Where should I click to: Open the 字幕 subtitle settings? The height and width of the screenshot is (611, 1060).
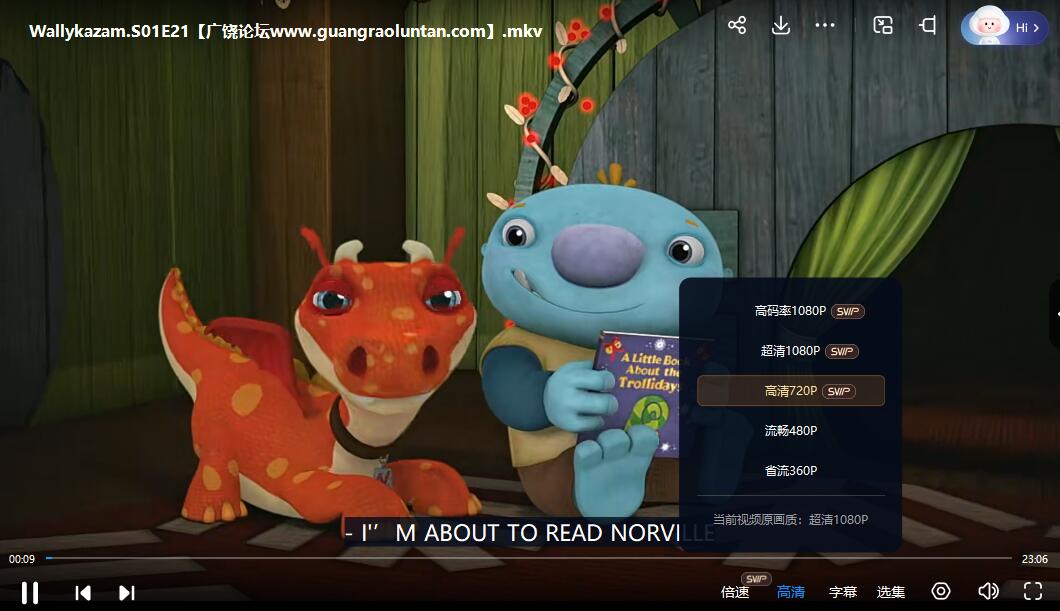pos(843,592)
